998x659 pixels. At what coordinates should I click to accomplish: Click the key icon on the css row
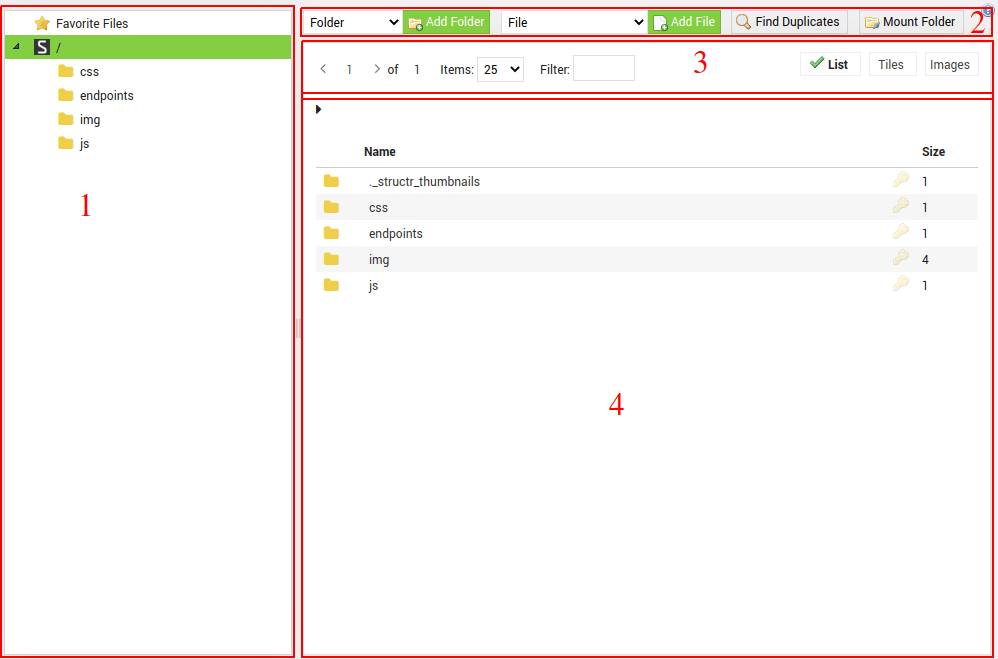point(899,207)
